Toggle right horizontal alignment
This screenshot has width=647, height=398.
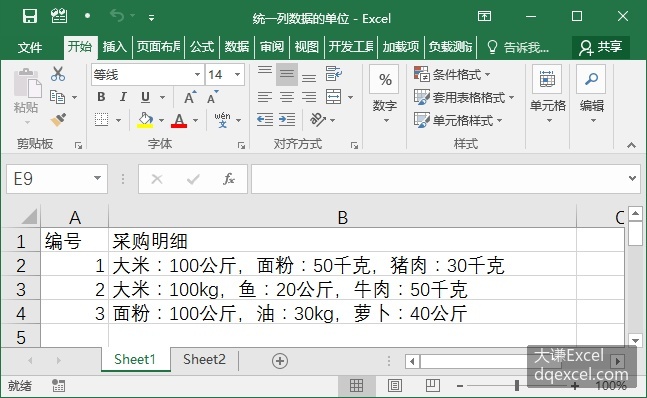coord(309,97)
